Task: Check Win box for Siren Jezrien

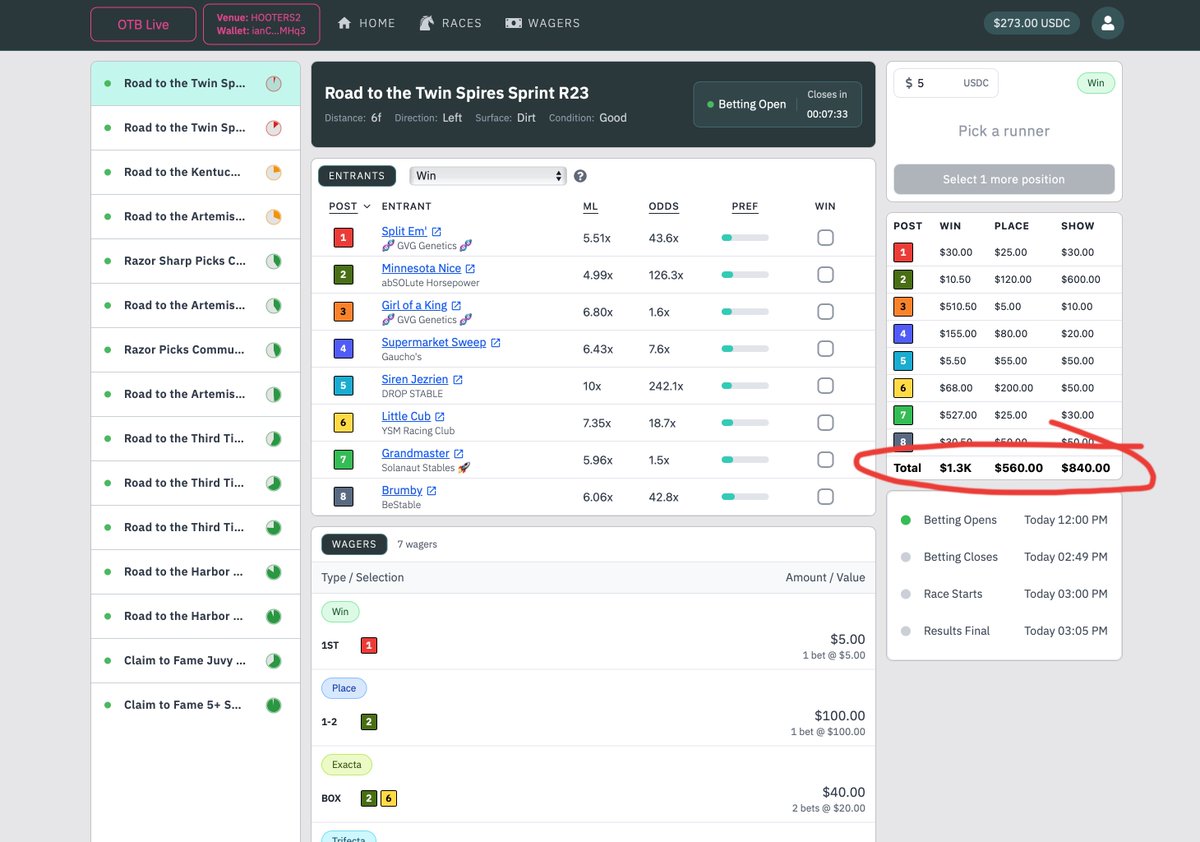Action: (x=825, y=386)
